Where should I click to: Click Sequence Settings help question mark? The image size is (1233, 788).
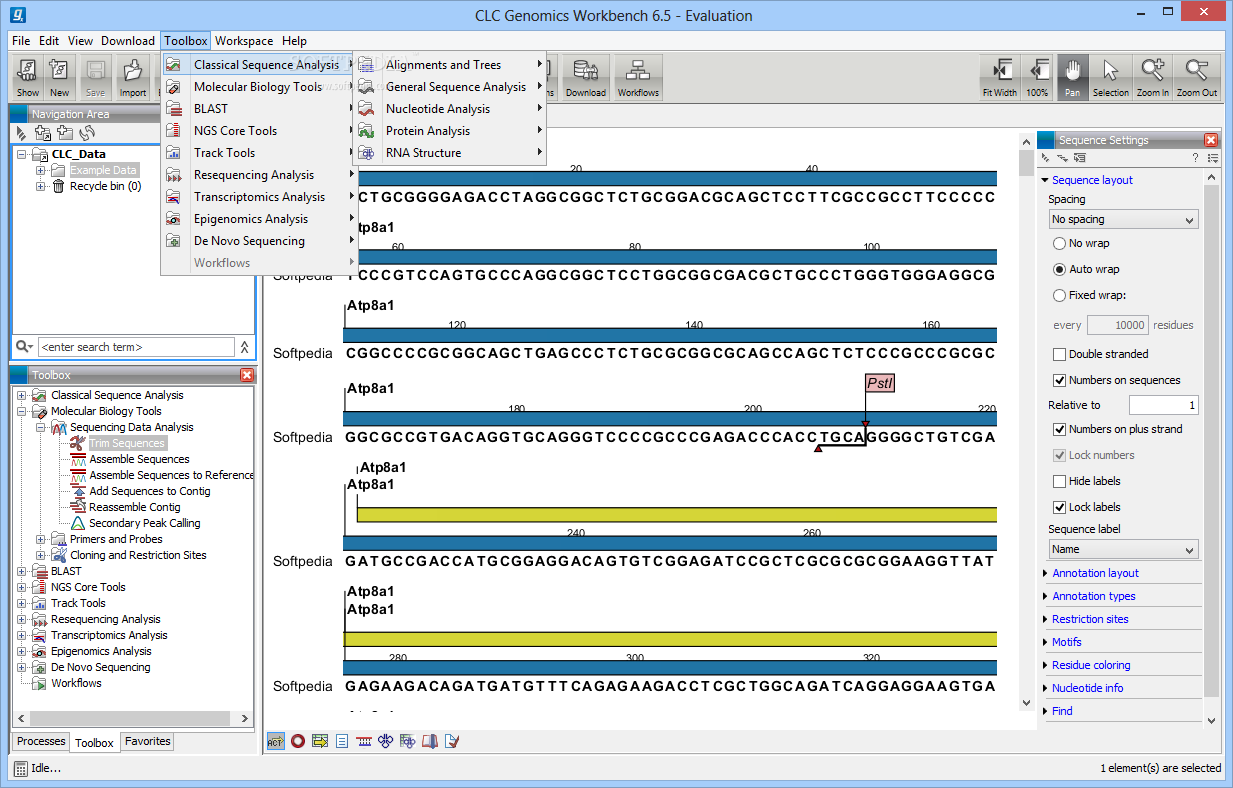click(1195, 158)
